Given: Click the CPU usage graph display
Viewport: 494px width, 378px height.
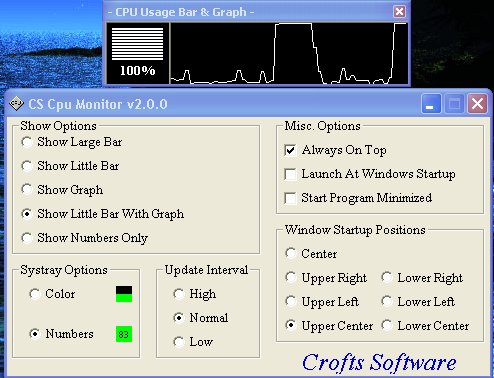Looking at the screenshot, I should (x=289, y=53).
